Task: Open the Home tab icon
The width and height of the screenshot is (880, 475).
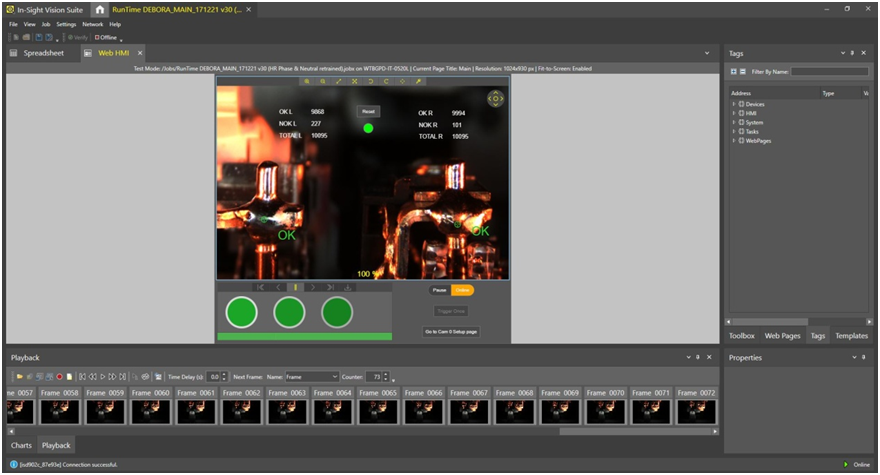Action: pos(99,10)
